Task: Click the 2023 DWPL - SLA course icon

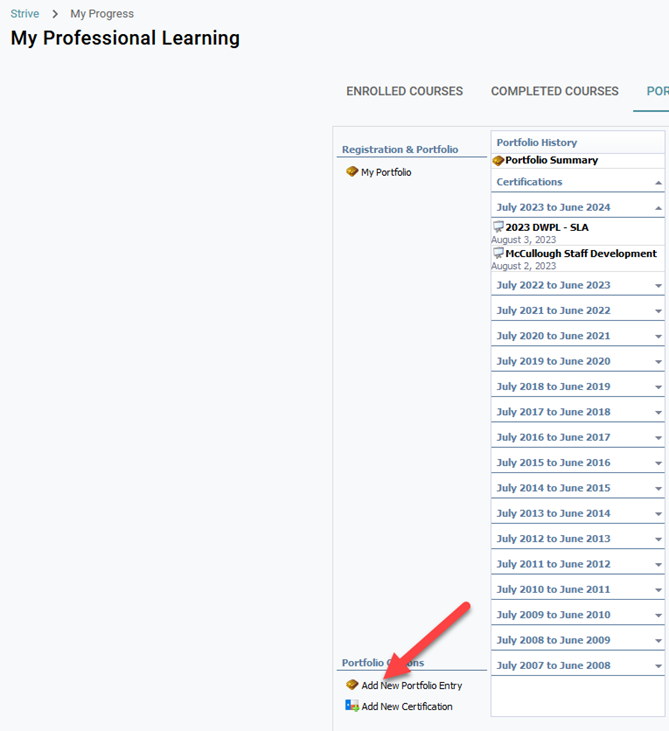Action: click(x=498, y=227)
